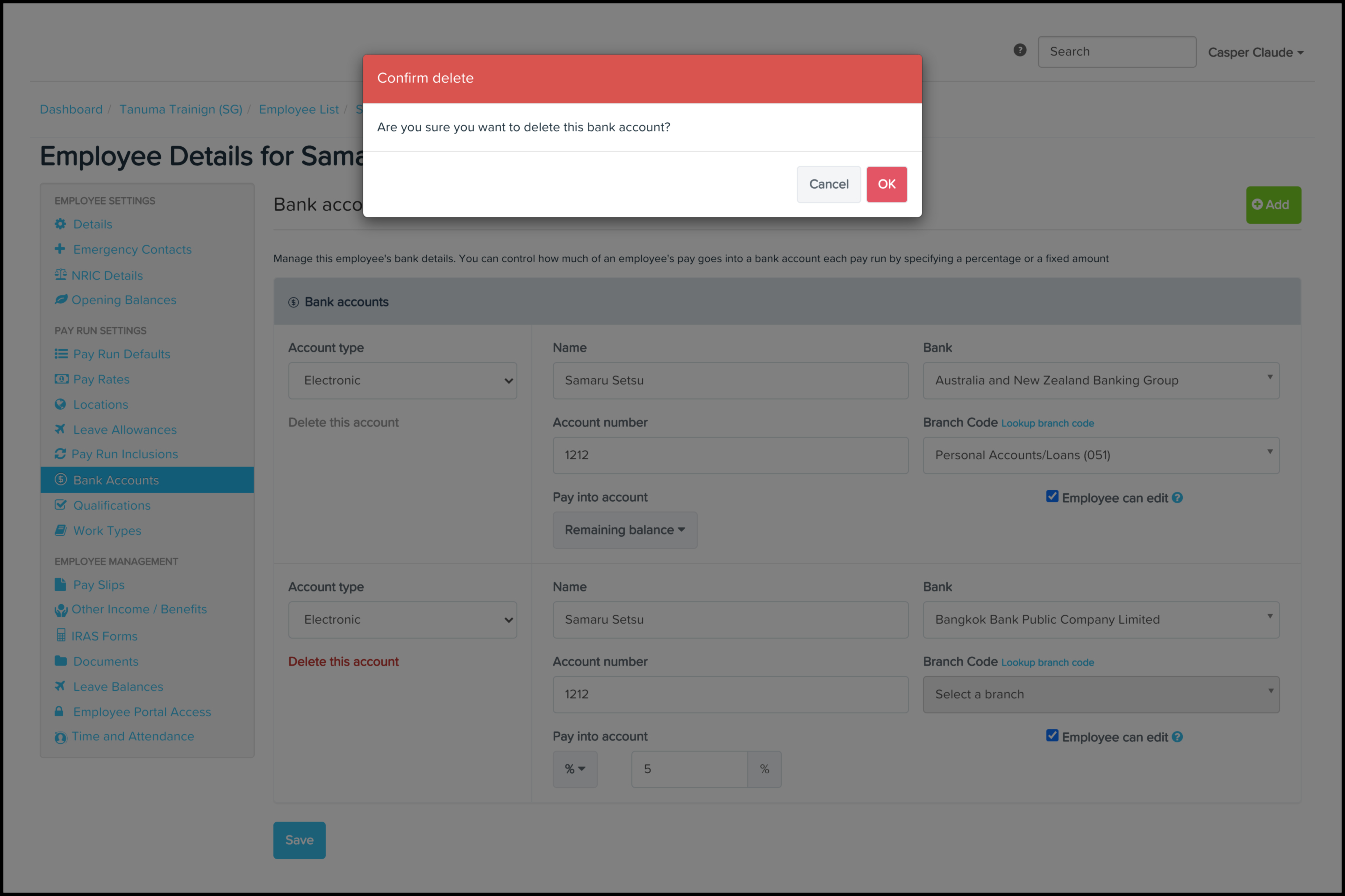The height and width of the screenshot is (896, 1345).
Task: Click the Time and Attendance clock icon
Action: click(61, 737)
